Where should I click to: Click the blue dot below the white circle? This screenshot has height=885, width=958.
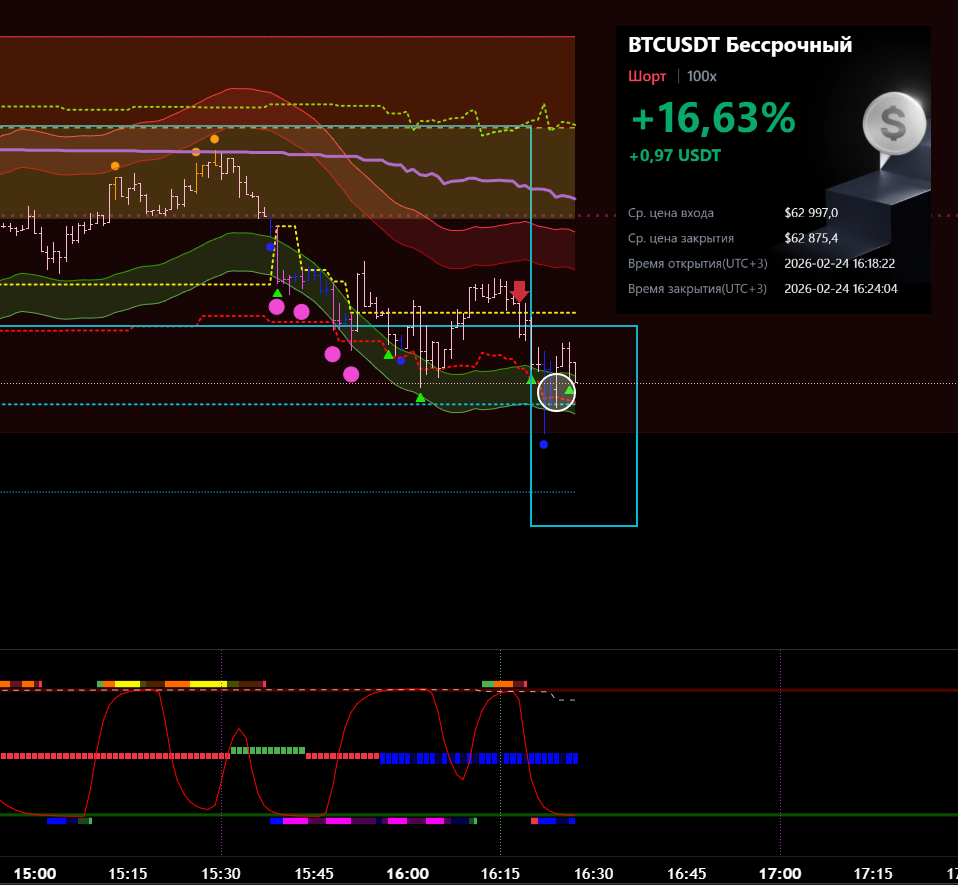[544, 444]
